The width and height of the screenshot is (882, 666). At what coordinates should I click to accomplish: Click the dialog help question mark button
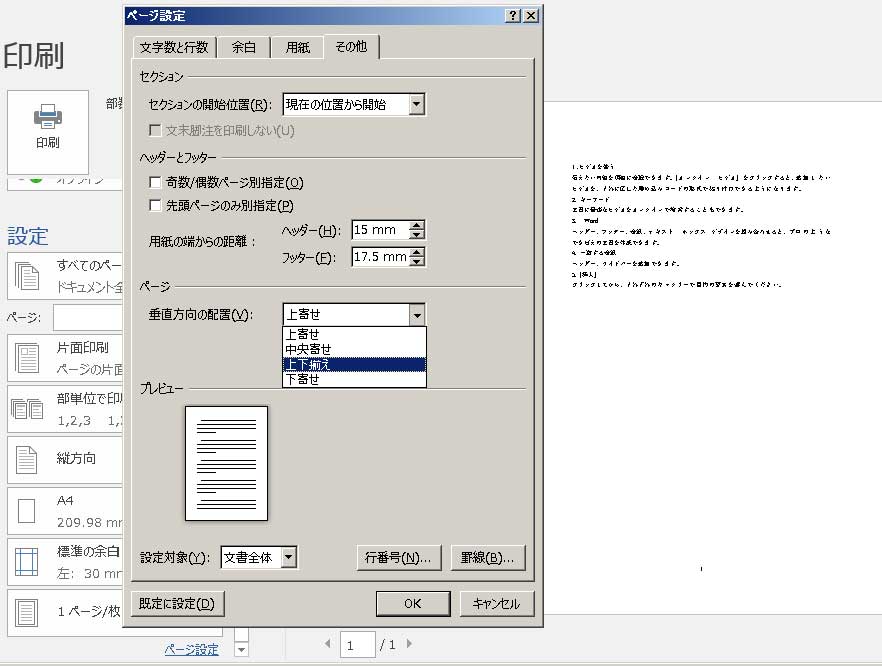(x=513, y=16)
